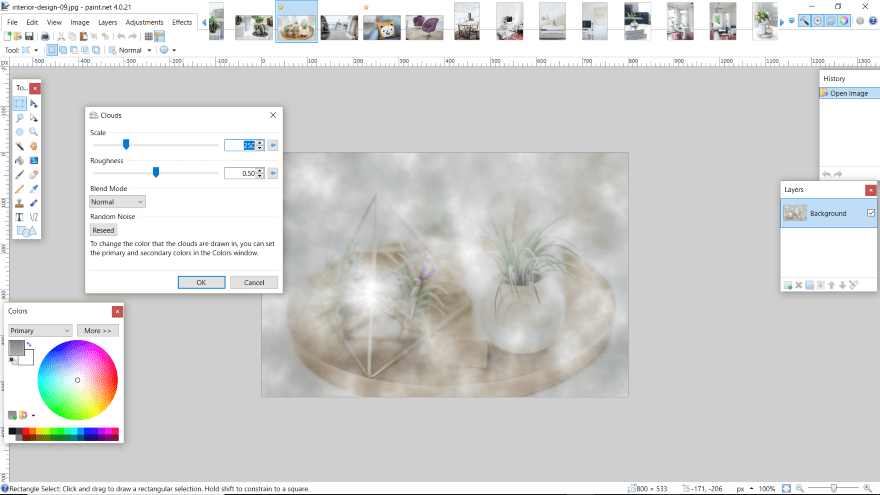Select the Lasso Select tool
Screen dimensions: 880x495
20,118
